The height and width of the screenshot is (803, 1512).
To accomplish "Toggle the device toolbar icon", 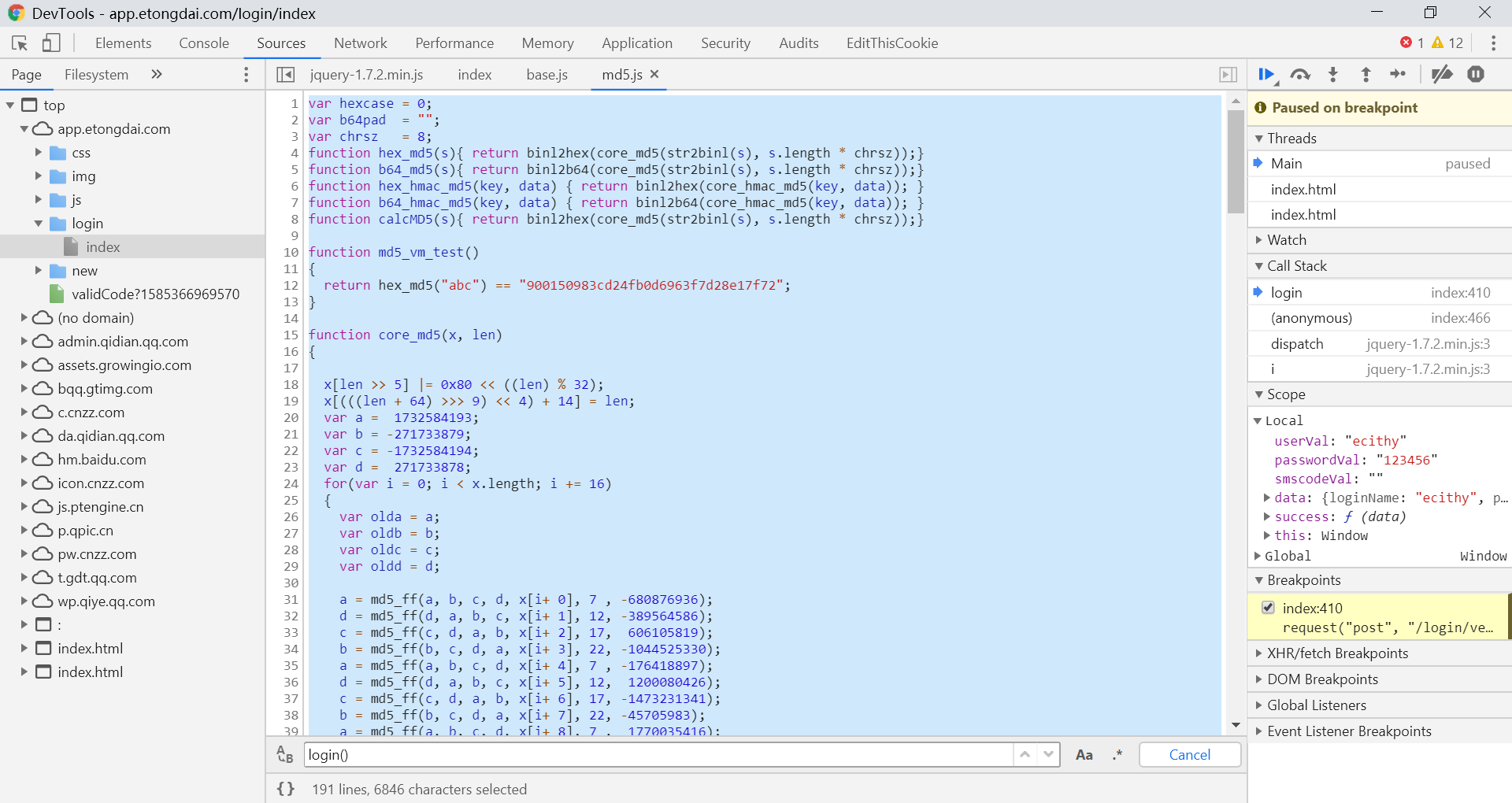I will [x=51, y=43].
